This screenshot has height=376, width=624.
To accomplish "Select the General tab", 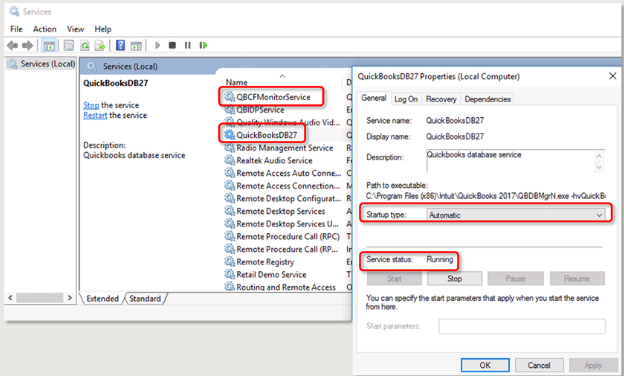I will (374, 98).
